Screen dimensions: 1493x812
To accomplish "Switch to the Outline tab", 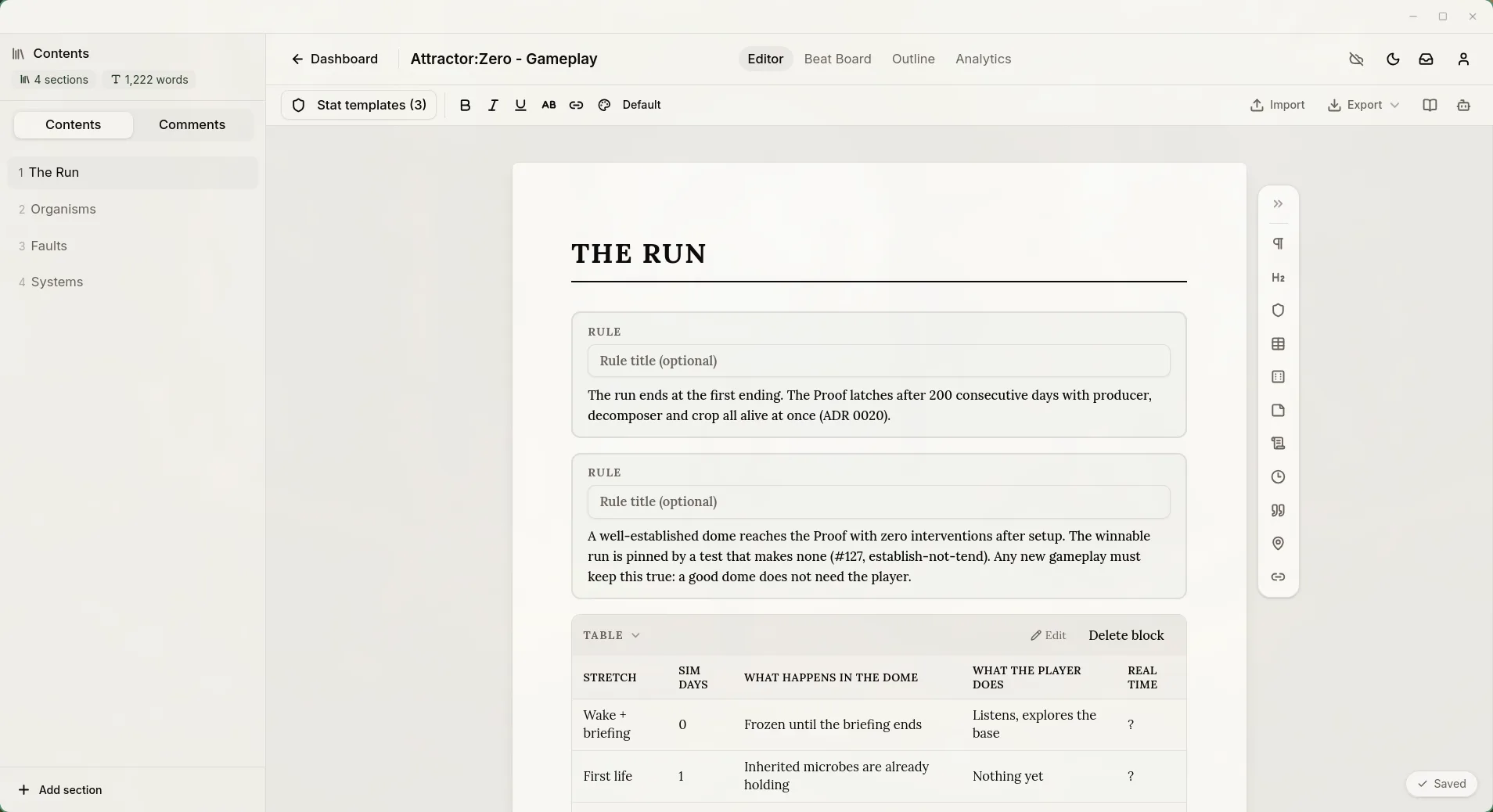I will (x=913, y=59).
